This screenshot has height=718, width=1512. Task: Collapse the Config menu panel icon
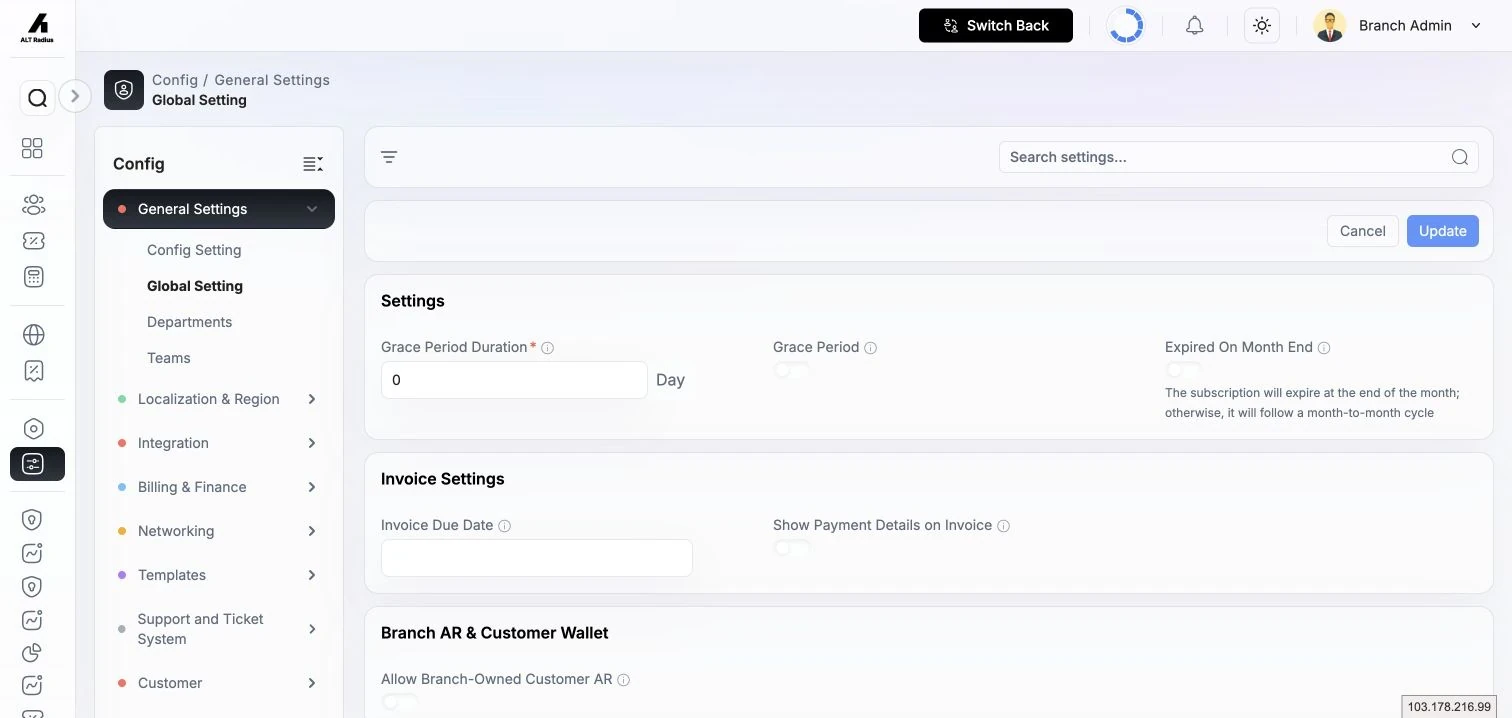(313, 164)
